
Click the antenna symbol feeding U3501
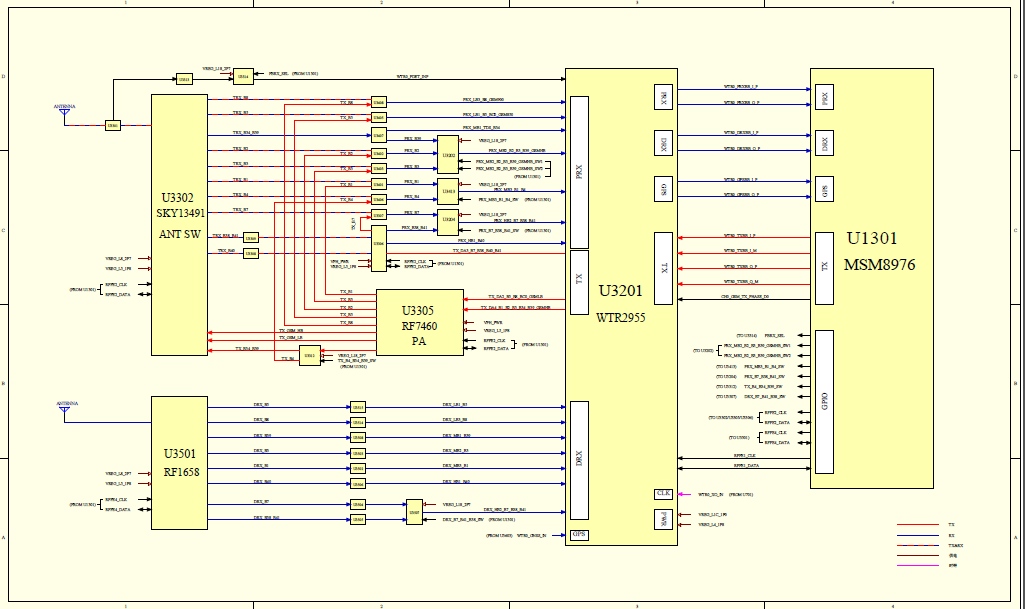coord(64,410)
